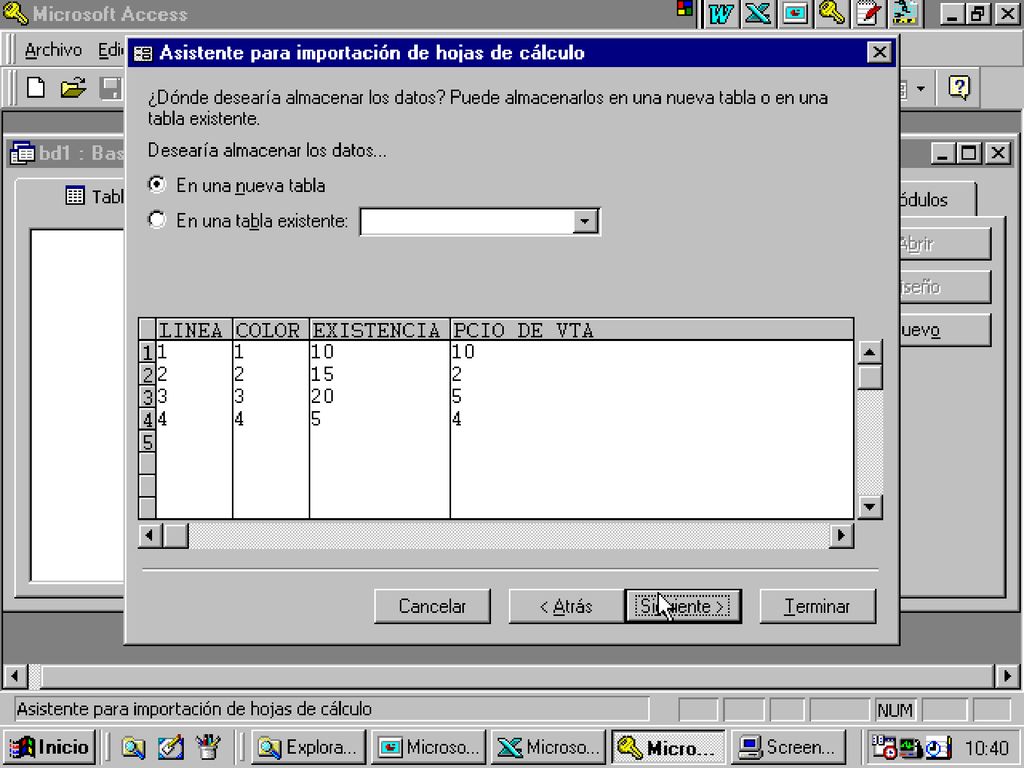The height and width of the screenshot is (768, 1024).
Task: Open the existing table dropdown arrow
Action: click(585, 221)
